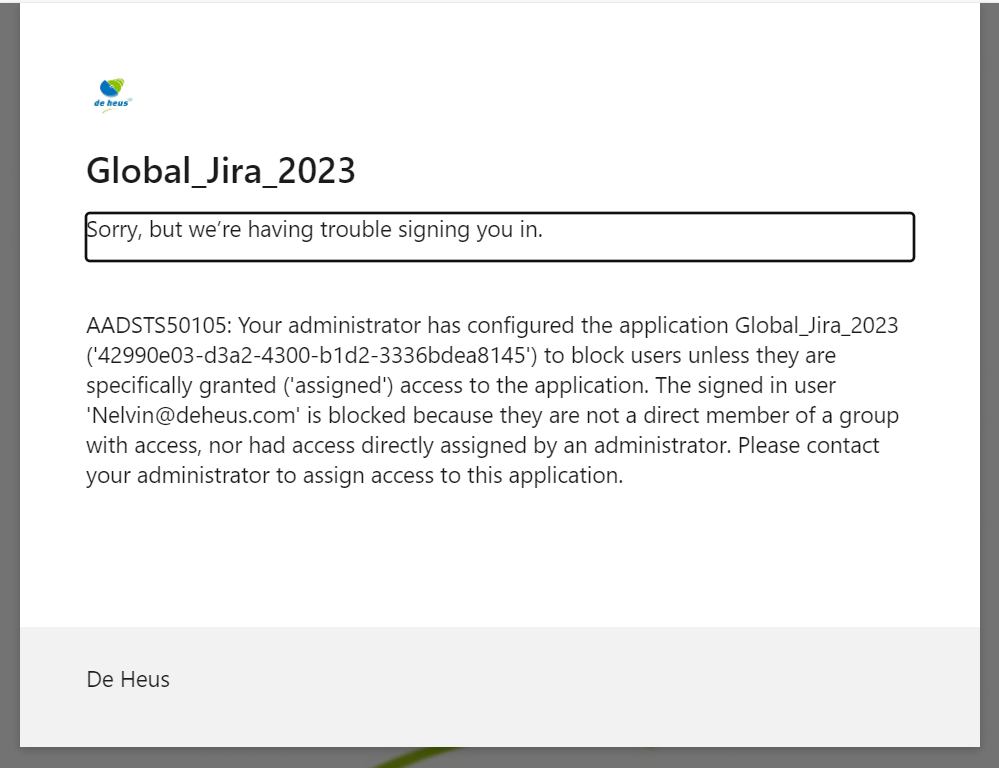Click the application ID '42990e03-d3a2-4300-b1d2-3336bdea8145'

[x=312, y=356]
